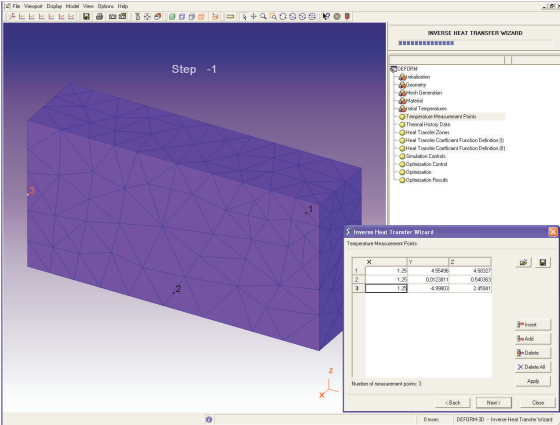Click the X cell of row 3
The image size is (560, 425).
pyautogui.click(x=386, y=288)
